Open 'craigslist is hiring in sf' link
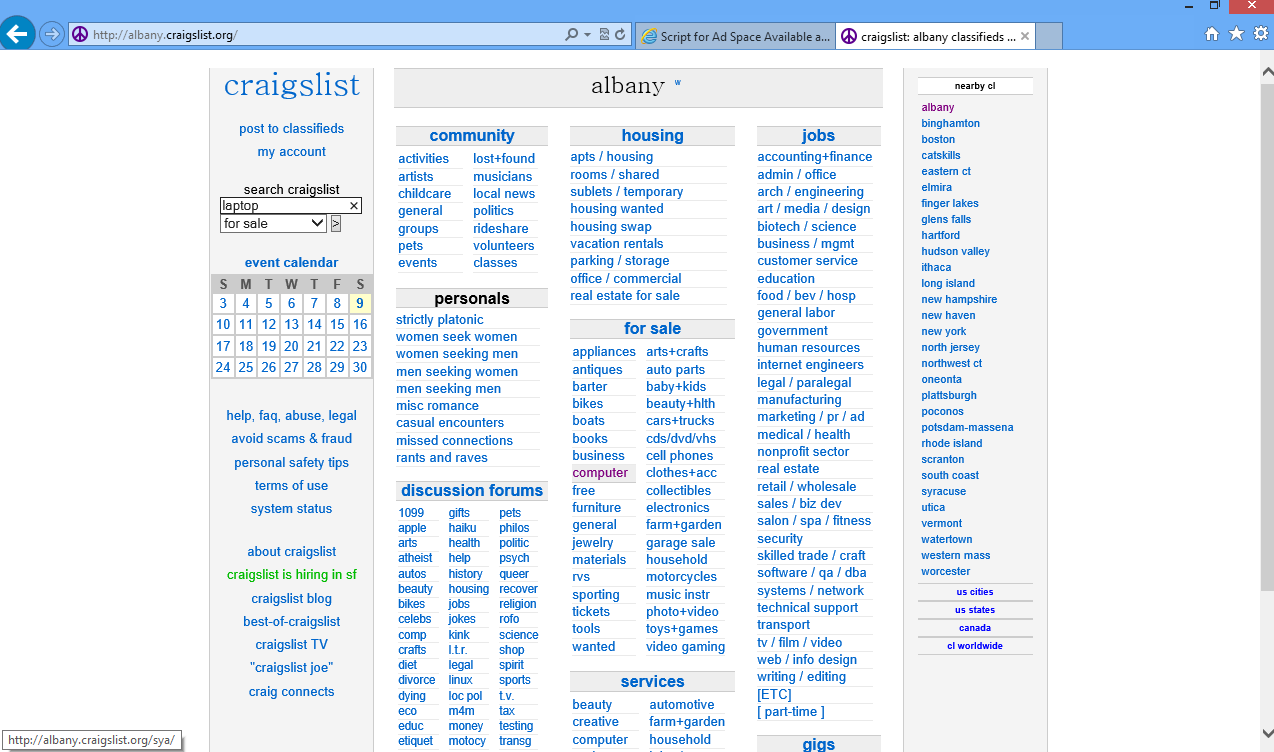 [291, 575]
